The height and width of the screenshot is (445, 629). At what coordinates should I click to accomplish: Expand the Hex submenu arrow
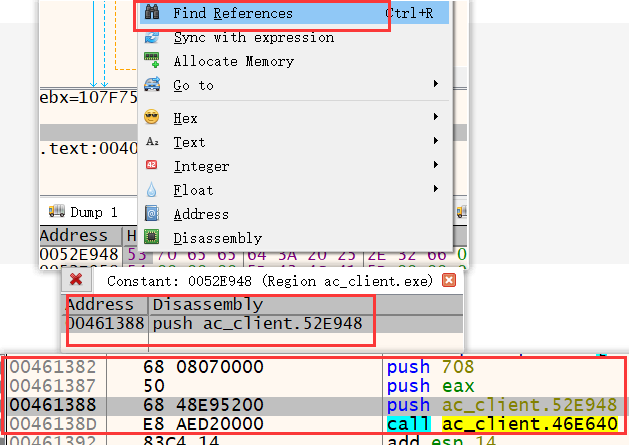[437, 118]
